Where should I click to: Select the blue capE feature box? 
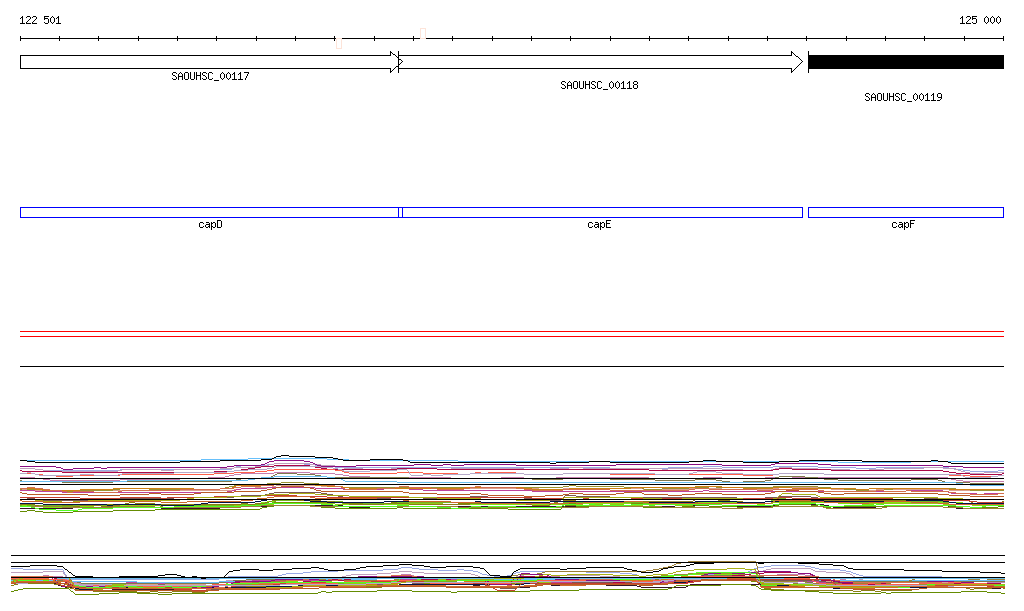click(601, 212)
